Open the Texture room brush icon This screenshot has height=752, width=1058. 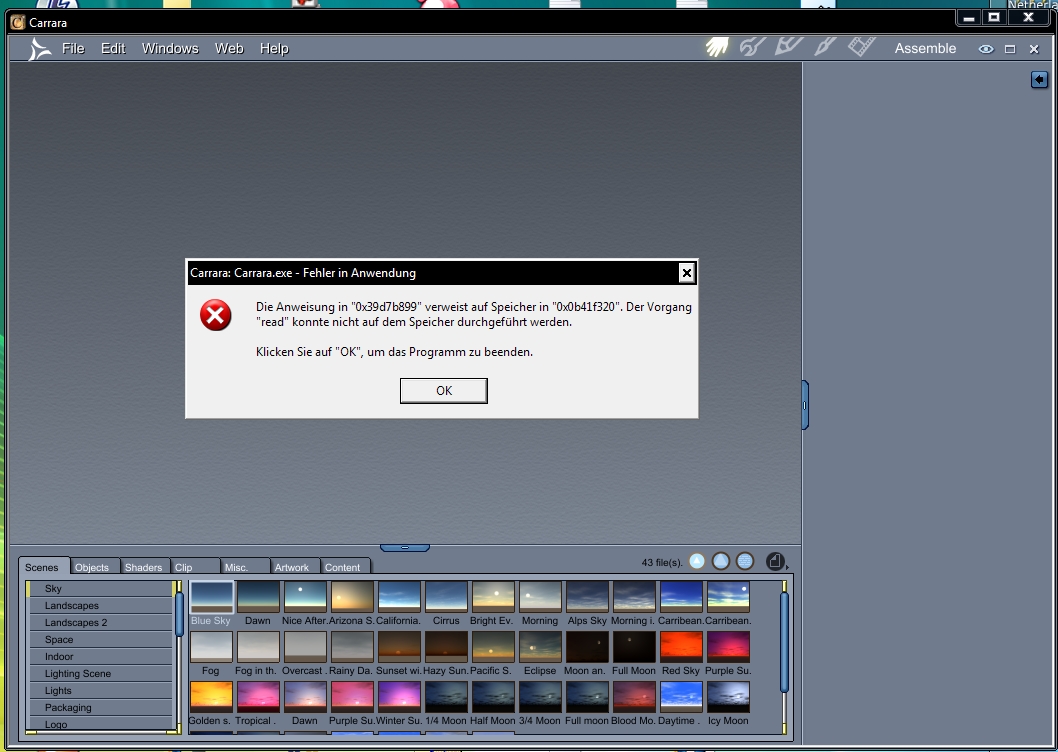[x=825, y=47]
